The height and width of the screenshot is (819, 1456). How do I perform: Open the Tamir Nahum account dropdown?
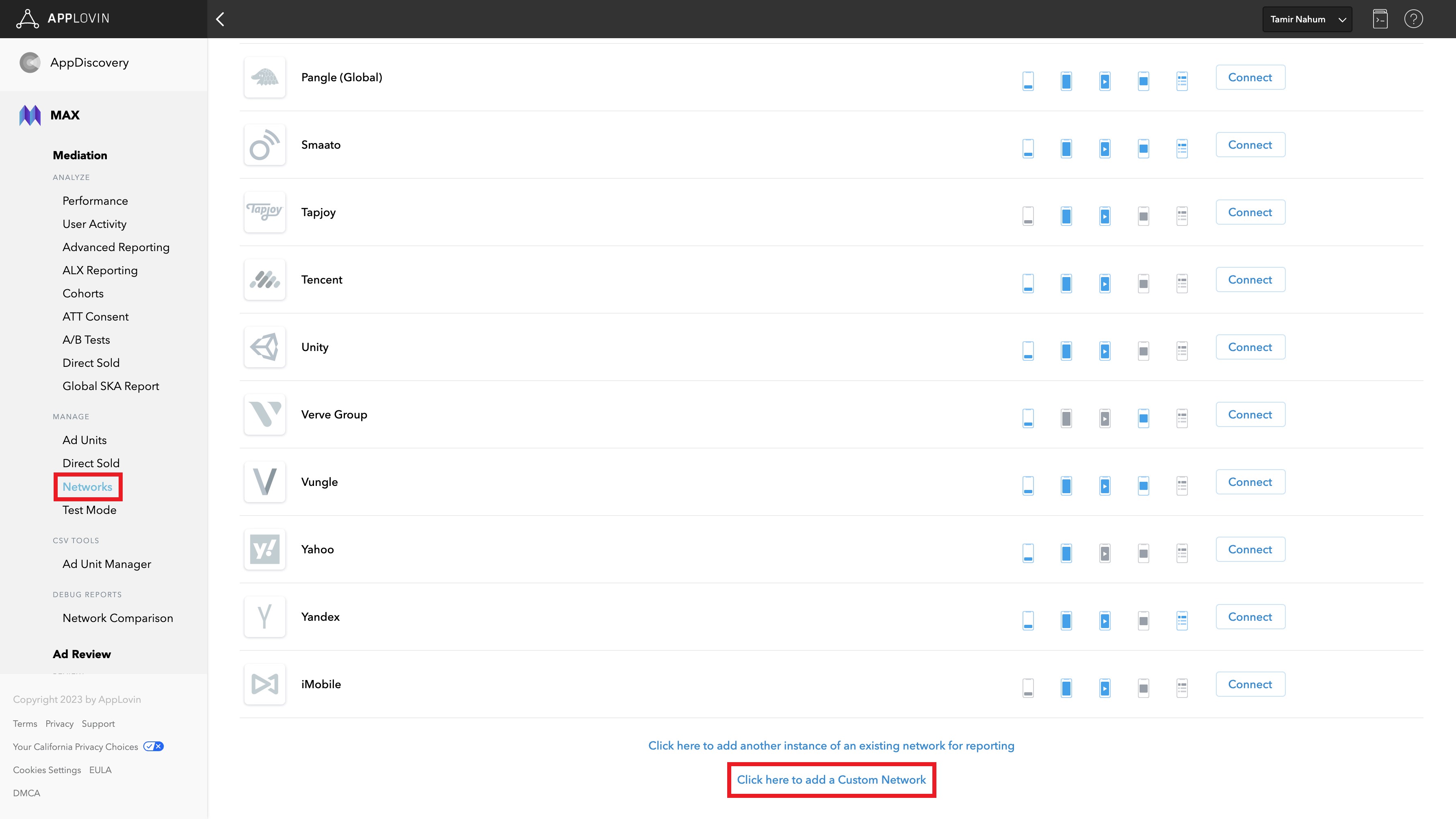point(1307,19)
